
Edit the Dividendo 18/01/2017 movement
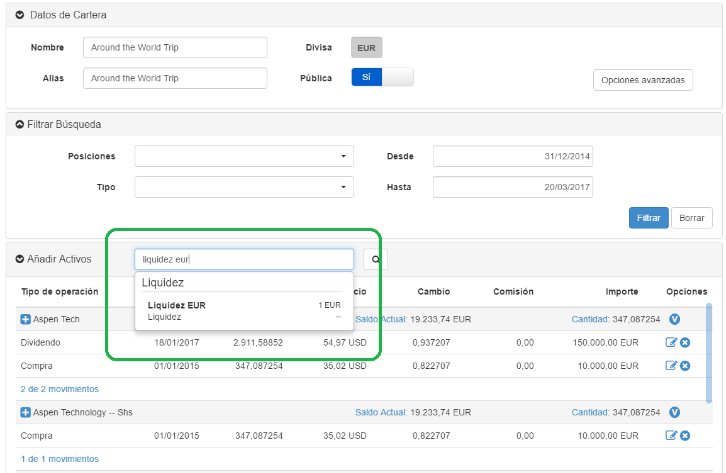click(x=671, y=342)
